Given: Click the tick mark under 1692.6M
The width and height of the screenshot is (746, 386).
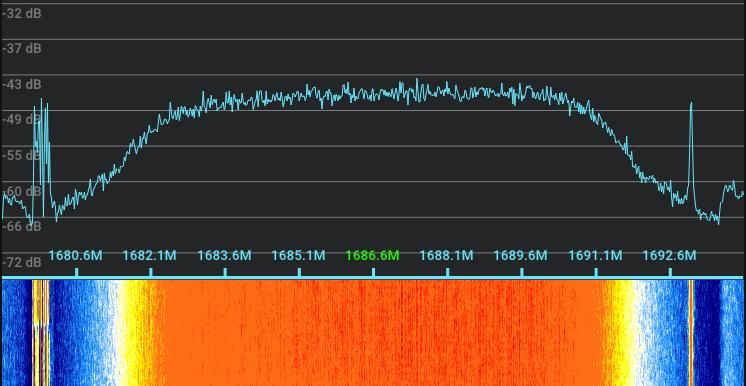Looking at the screenshot, I should 670,272.
